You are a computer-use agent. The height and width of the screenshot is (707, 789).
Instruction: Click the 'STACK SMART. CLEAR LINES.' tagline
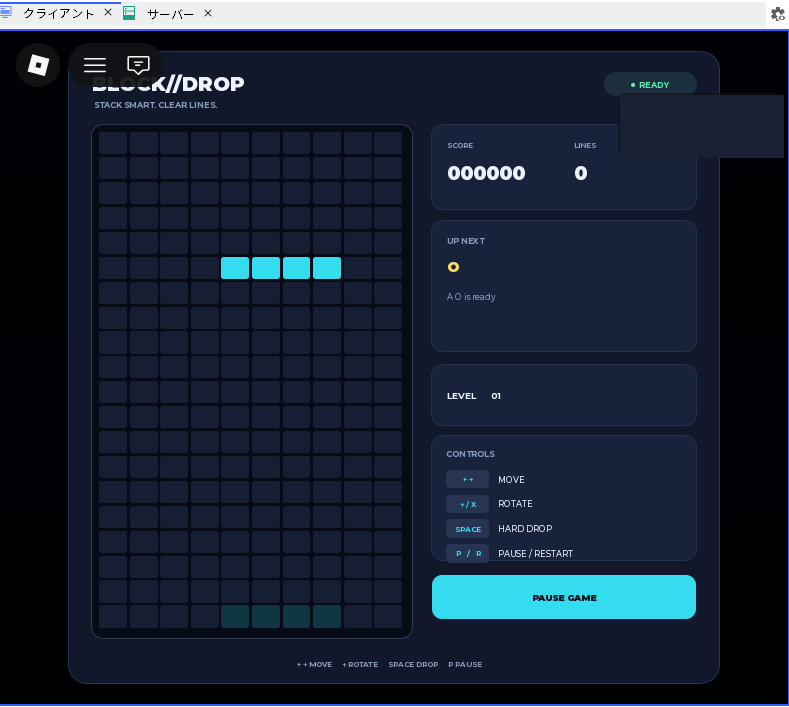click(x=156, y=105)
